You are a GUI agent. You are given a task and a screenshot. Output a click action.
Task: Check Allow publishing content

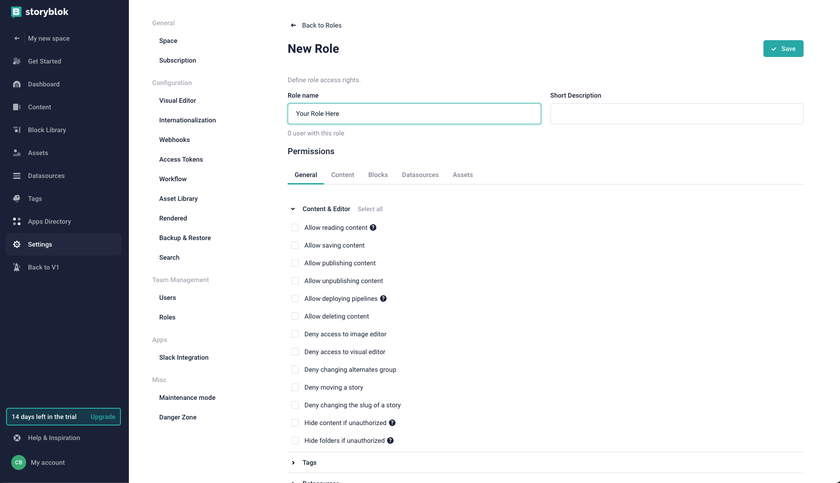click(x=295, y=263)
